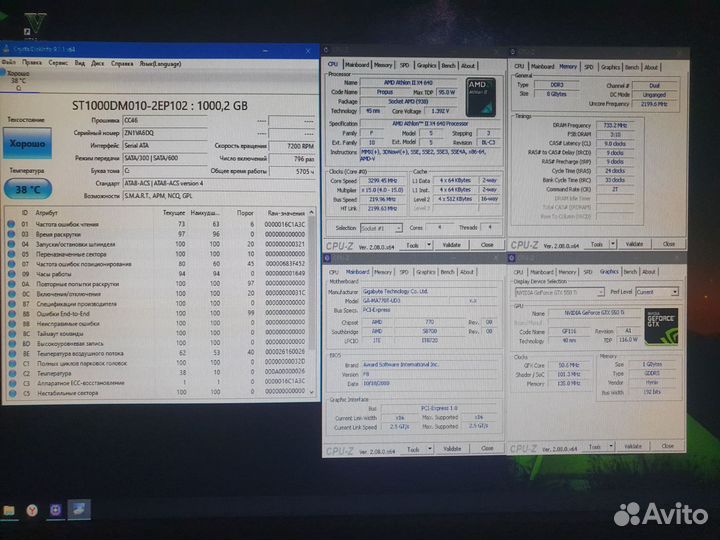Open the Справка menu in CrystalDiskInfo

[x=122, y=64]
